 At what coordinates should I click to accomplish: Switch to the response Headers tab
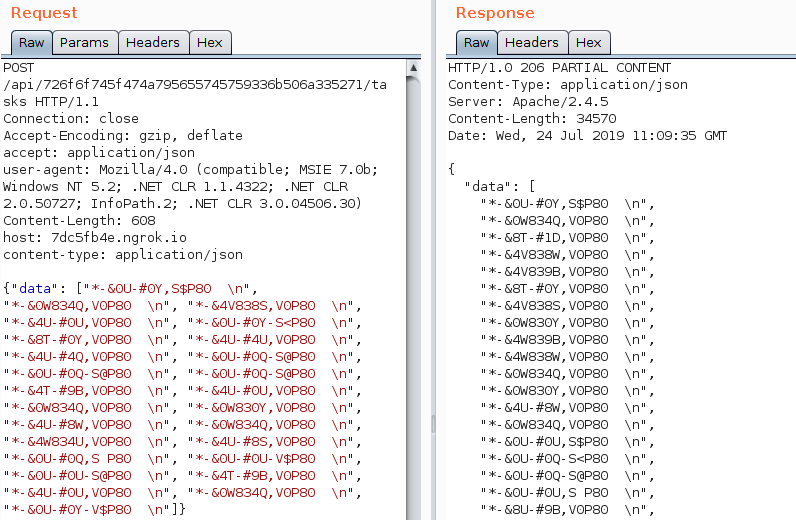(531, 43)
